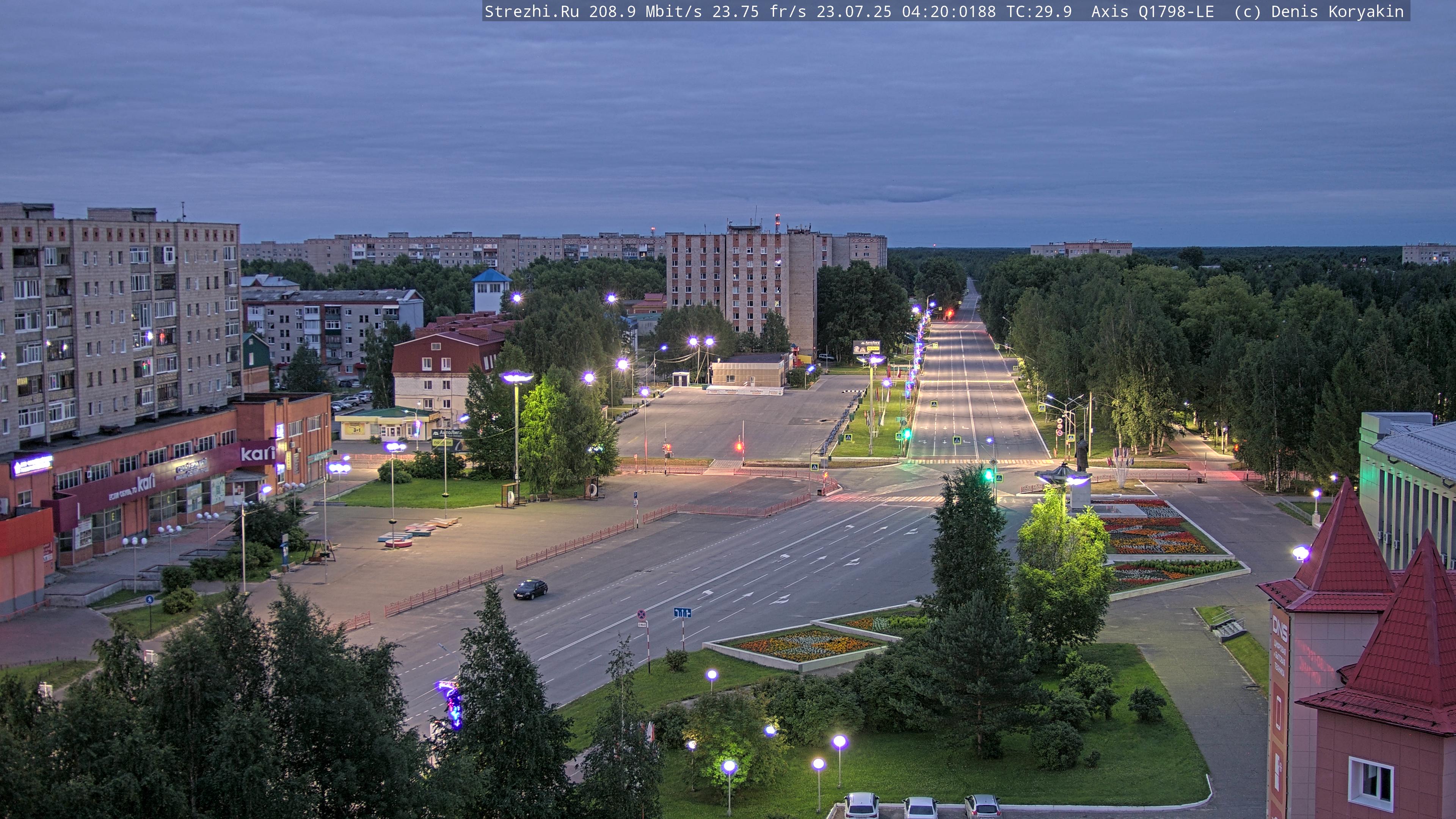The image size is (1456, 819).
Task: Click the "23.07.25" date stamp
Action: point(854,11)
